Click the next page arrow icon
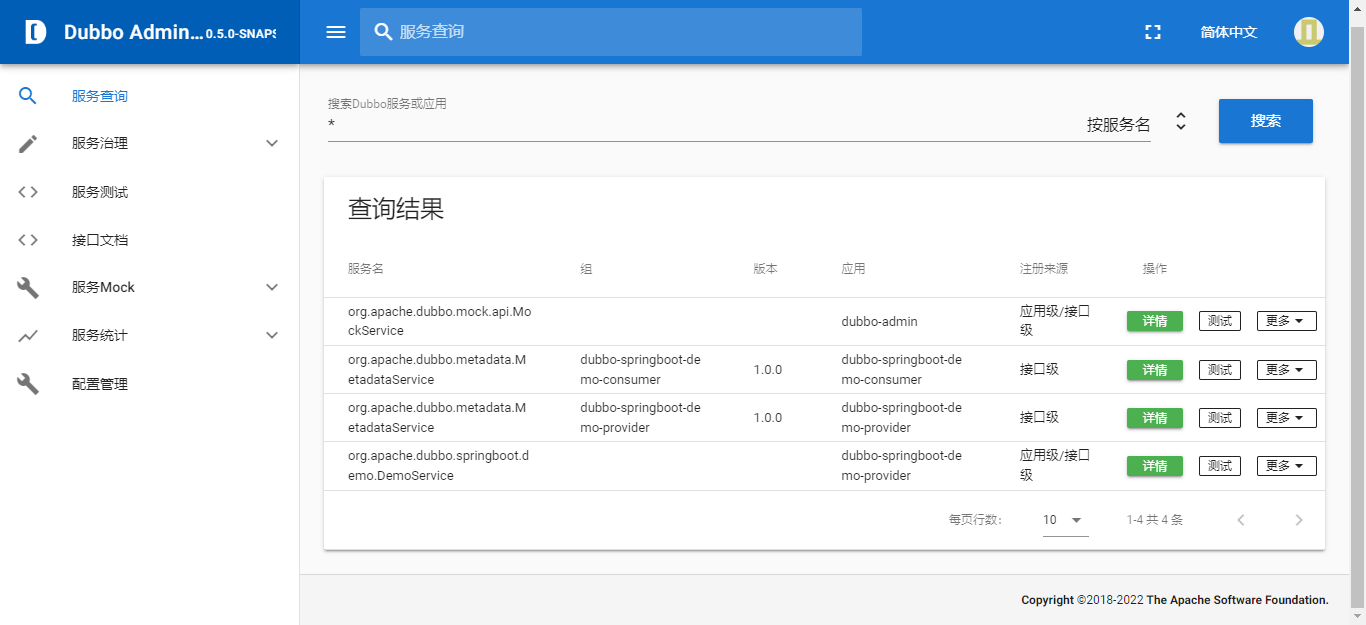The image size is (1366, 625). tap(1299, 520)
